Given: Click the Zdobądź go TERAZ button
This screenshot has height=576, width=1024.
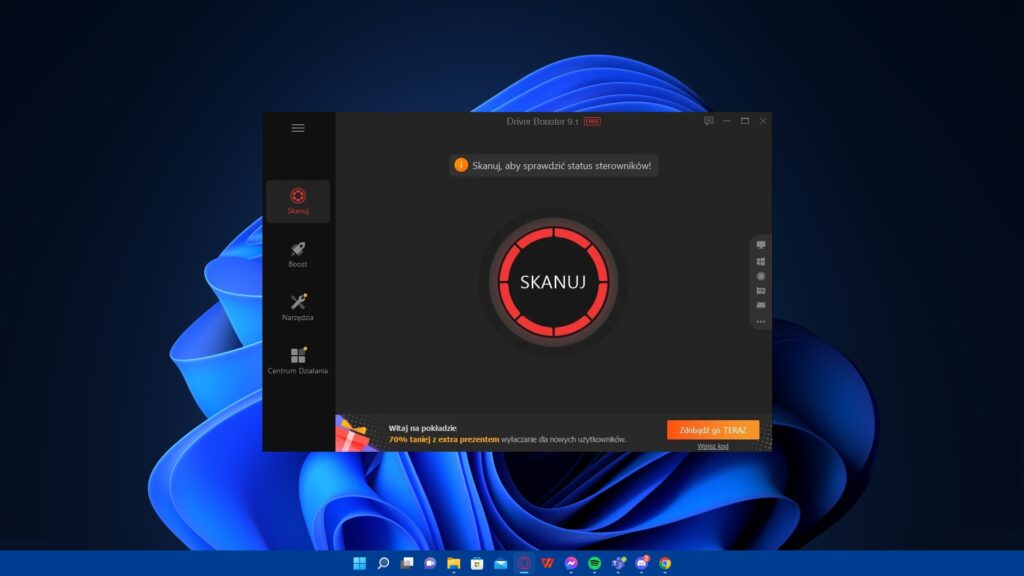Looking at the screenshot, I should (x=712, y=430).
